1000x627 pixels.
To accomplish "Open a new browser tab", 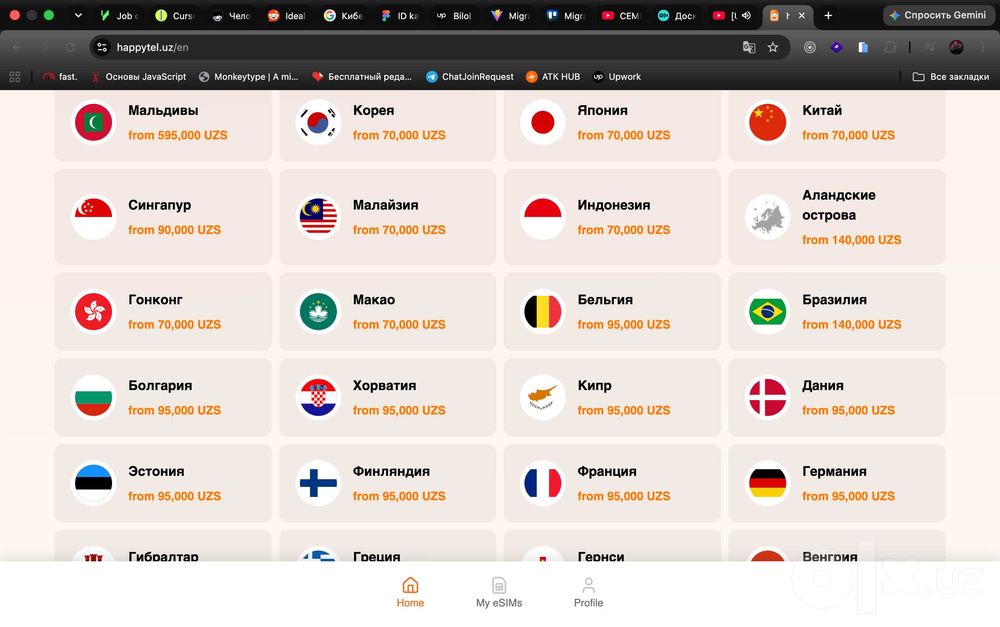I will [828, 15].
